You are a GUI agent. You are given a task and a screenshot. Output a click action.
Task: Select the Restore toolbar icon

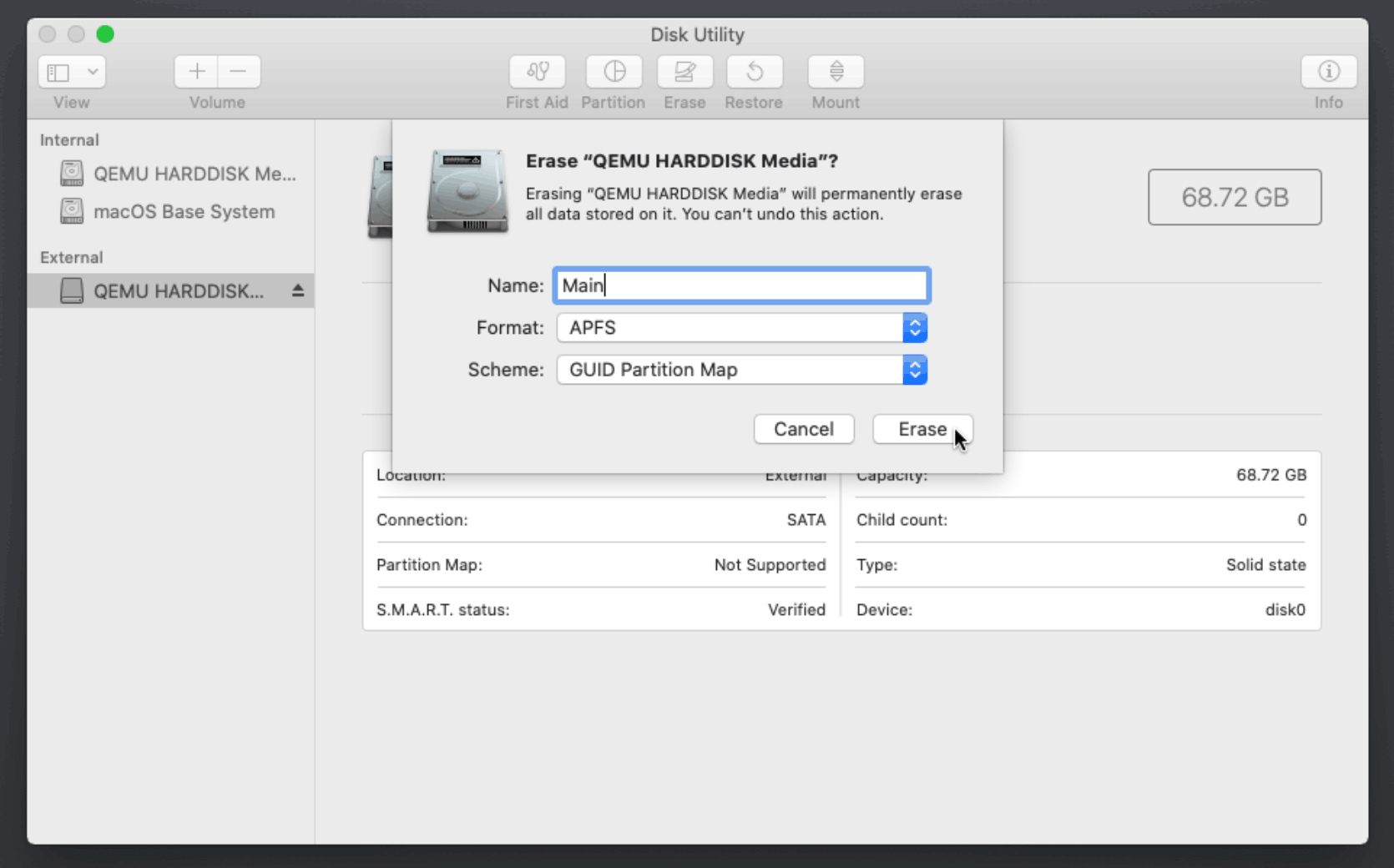[x=755, y=72]
